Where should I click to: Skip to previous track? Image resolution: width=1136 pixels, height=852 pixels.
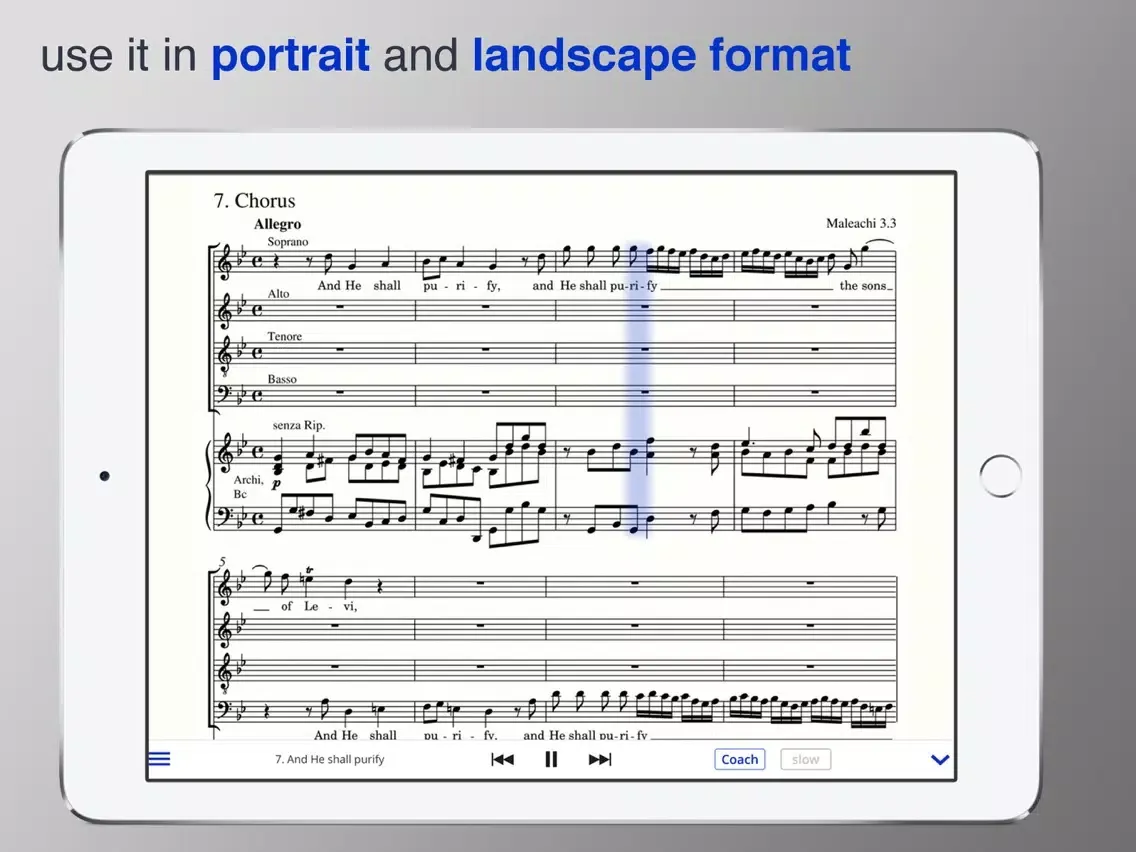(502, 759)
